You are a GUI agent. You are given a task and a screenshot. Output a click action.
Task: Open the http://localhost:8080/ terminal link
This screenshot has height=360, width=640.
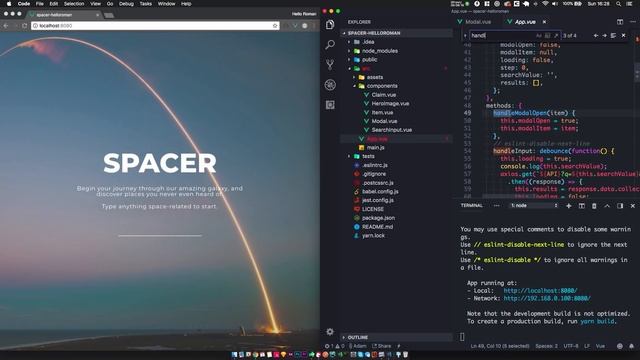[x=540, y=291]
